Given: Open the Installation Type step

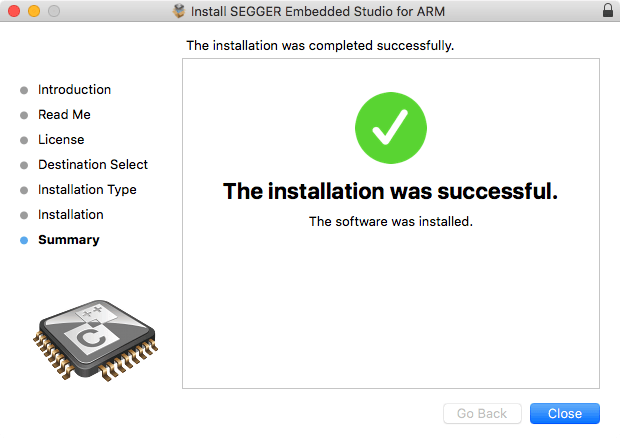Looking at the screenshot, I should [87, 190].
